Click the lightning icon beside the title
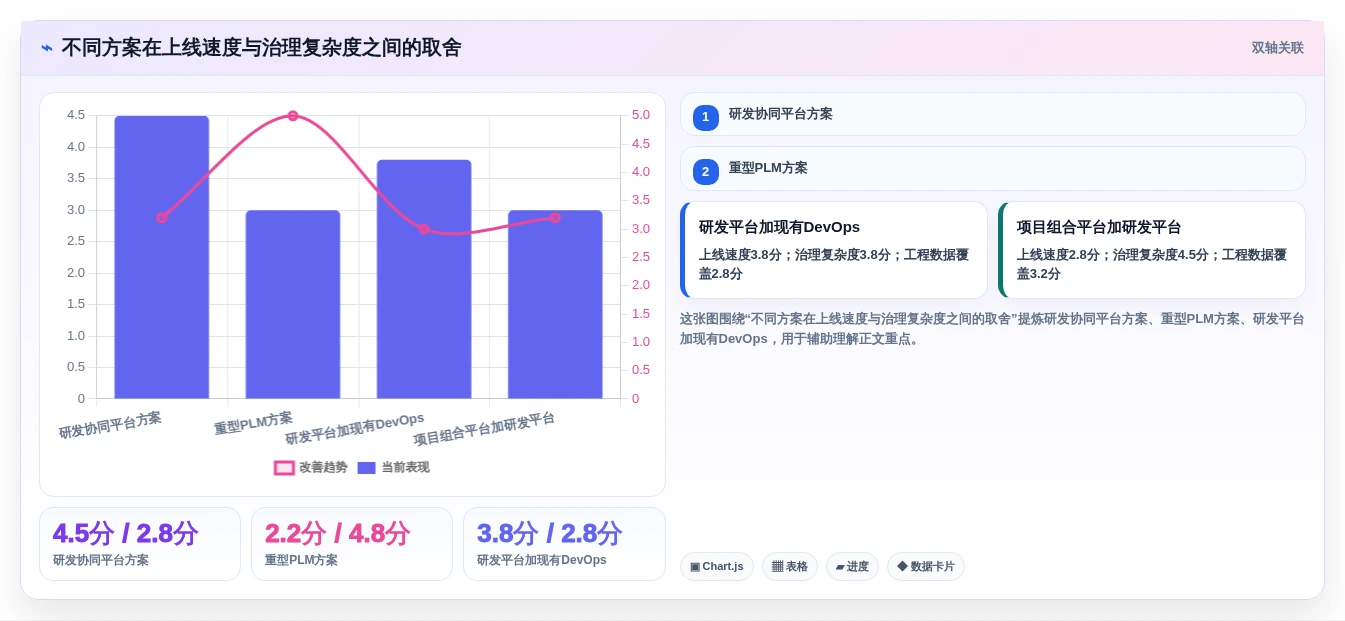The height and width of the screenshot is (621, 1345). coord(47,48)
